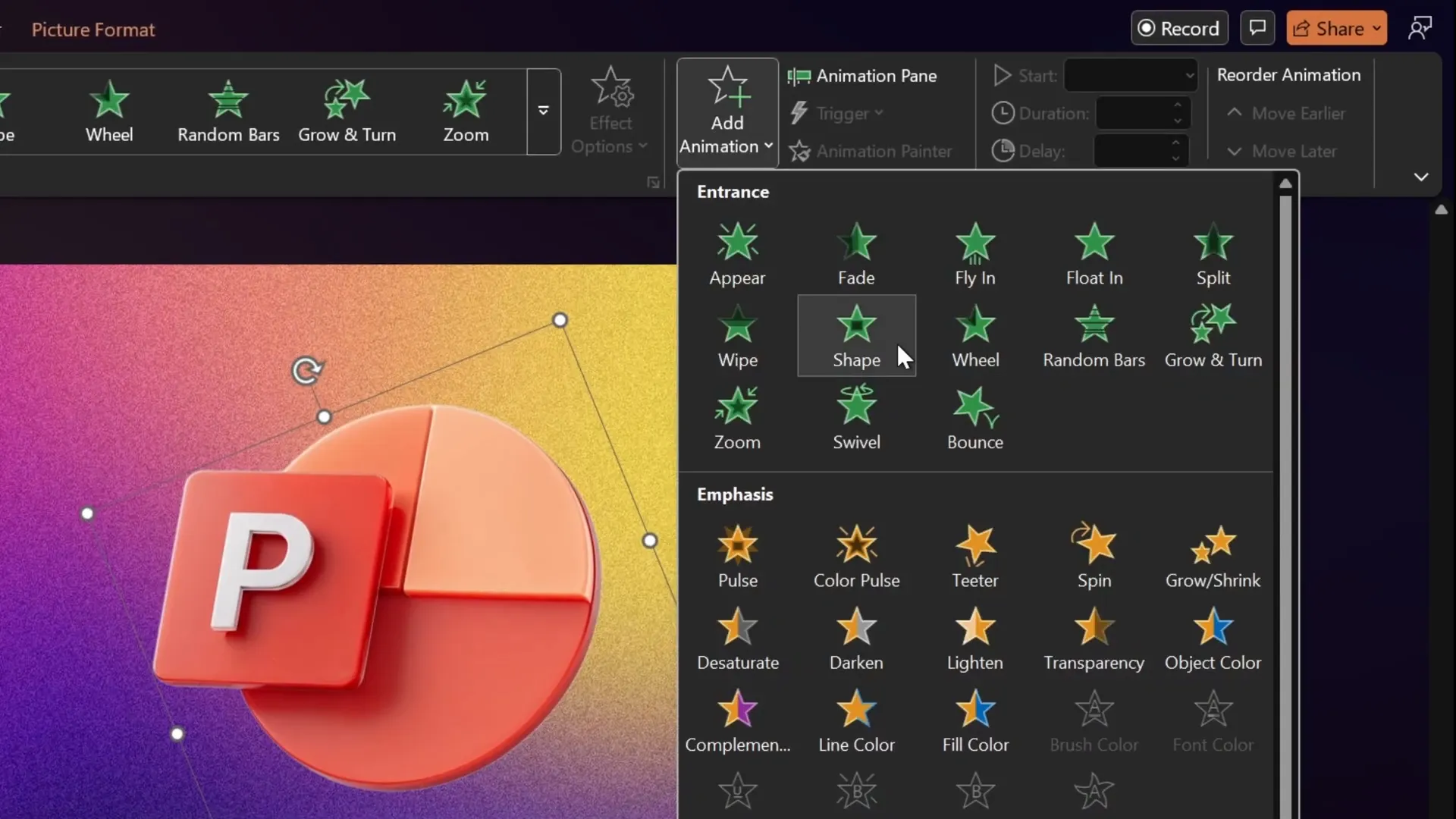The width and height of the screenshot is (1456, 819).
Task: Choose the Transparency emphasis effect
Action: pyautogui.click(x=1094, y=639)
